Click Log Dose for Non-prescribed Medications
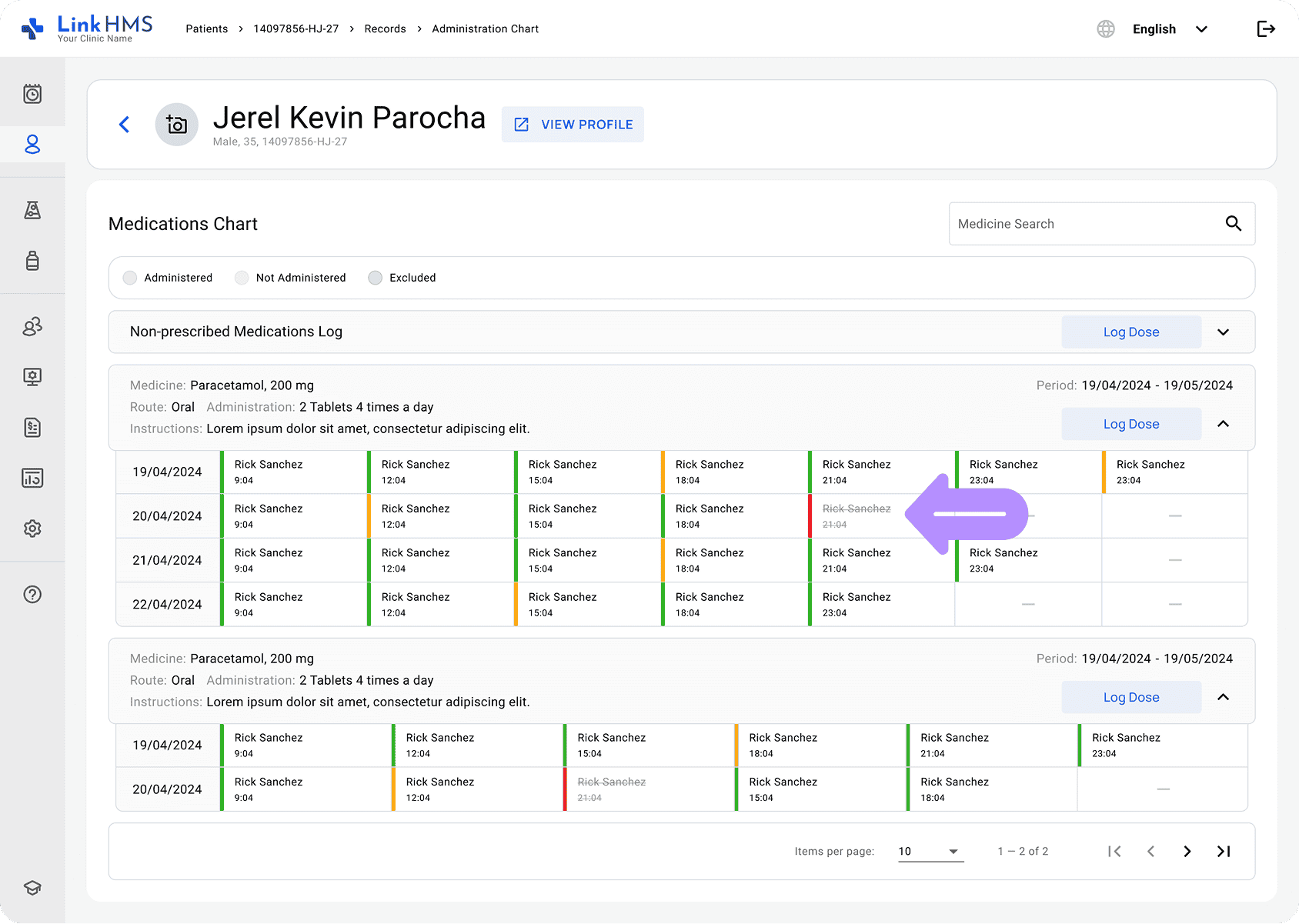This screenshot has height=924, width=1299. pyautogui.click(x=1130, y=332)
